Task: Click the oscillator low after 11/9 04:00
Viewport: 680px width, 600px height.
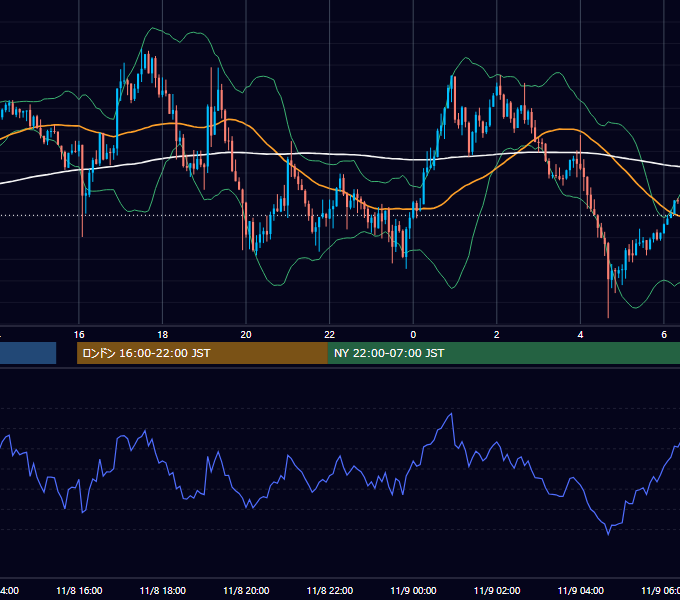Action: click(x=608, y=534)
